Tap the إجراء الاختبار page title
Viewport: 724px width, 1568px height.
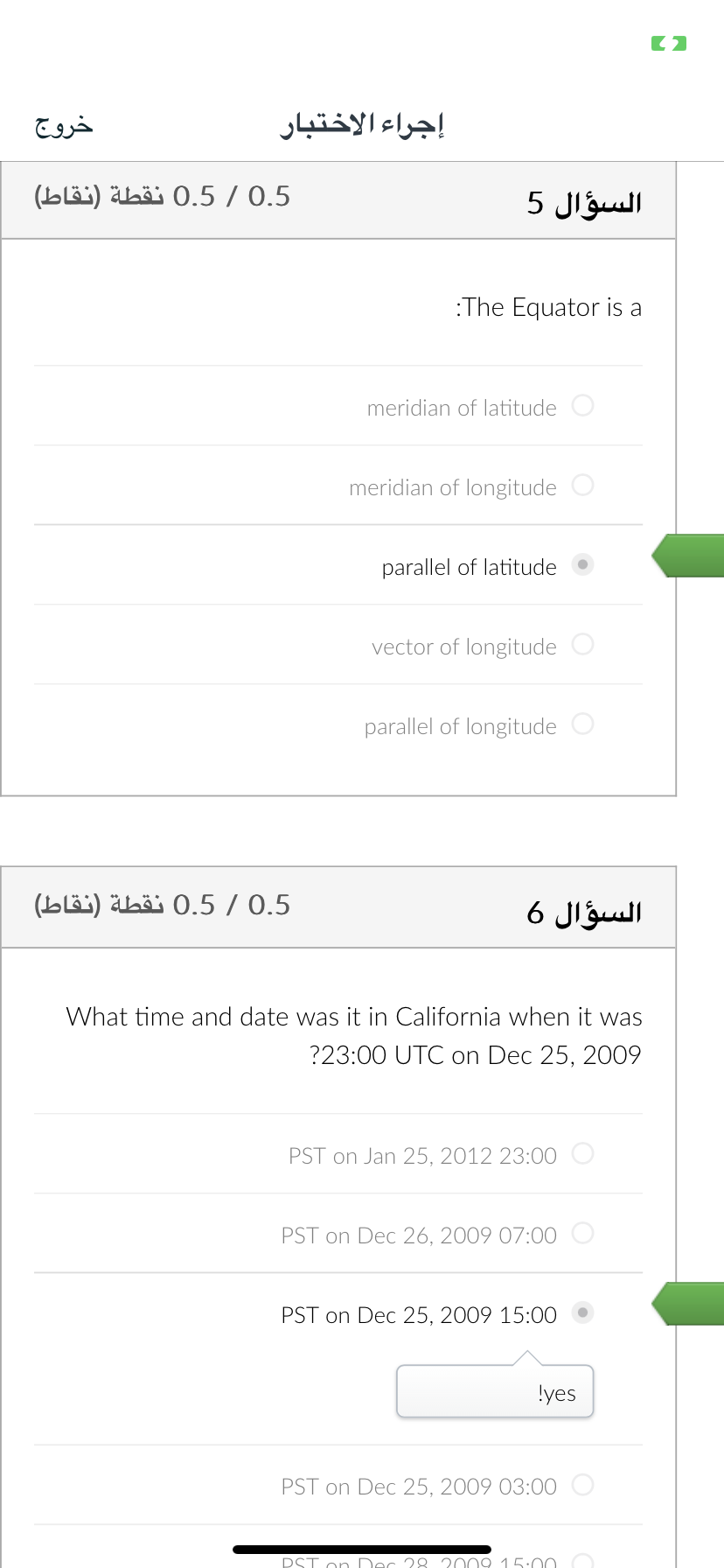point(362,125)
